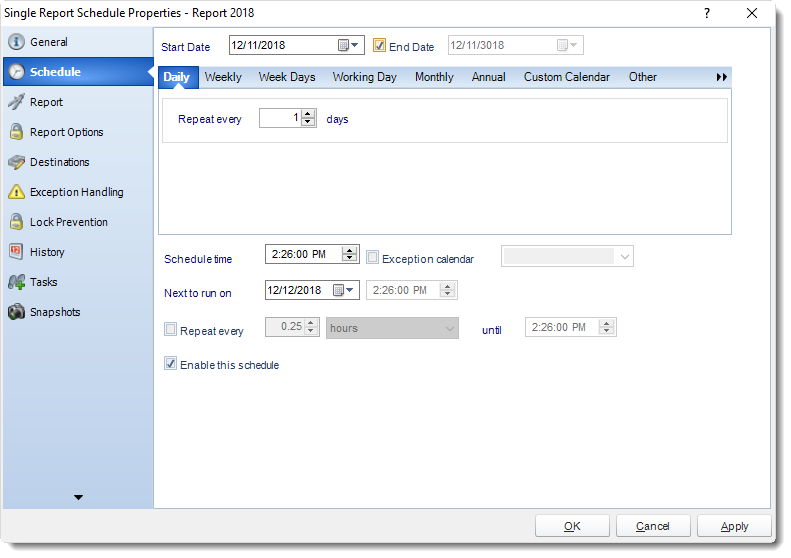The width and height of the screenshot is (791, 558).
Task: Click the History icon in sidebar
Action: [16, 252]
